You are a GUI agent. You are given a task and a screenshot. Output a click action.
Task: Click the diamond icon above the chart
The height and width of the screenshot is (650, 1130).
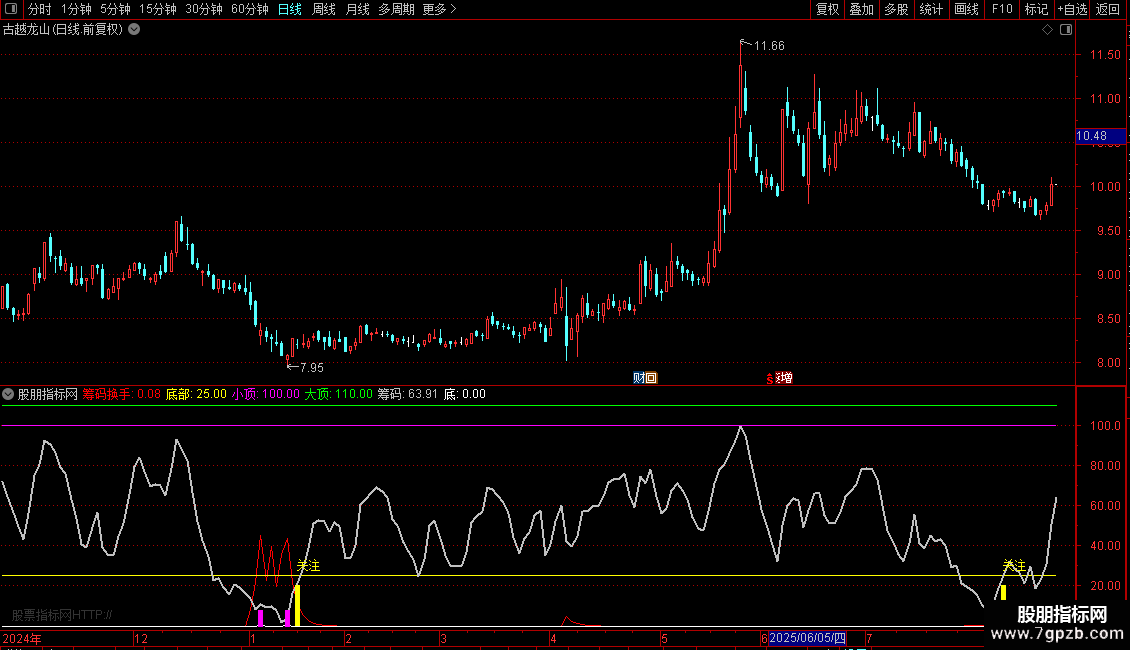click(x=1047, y=30)
